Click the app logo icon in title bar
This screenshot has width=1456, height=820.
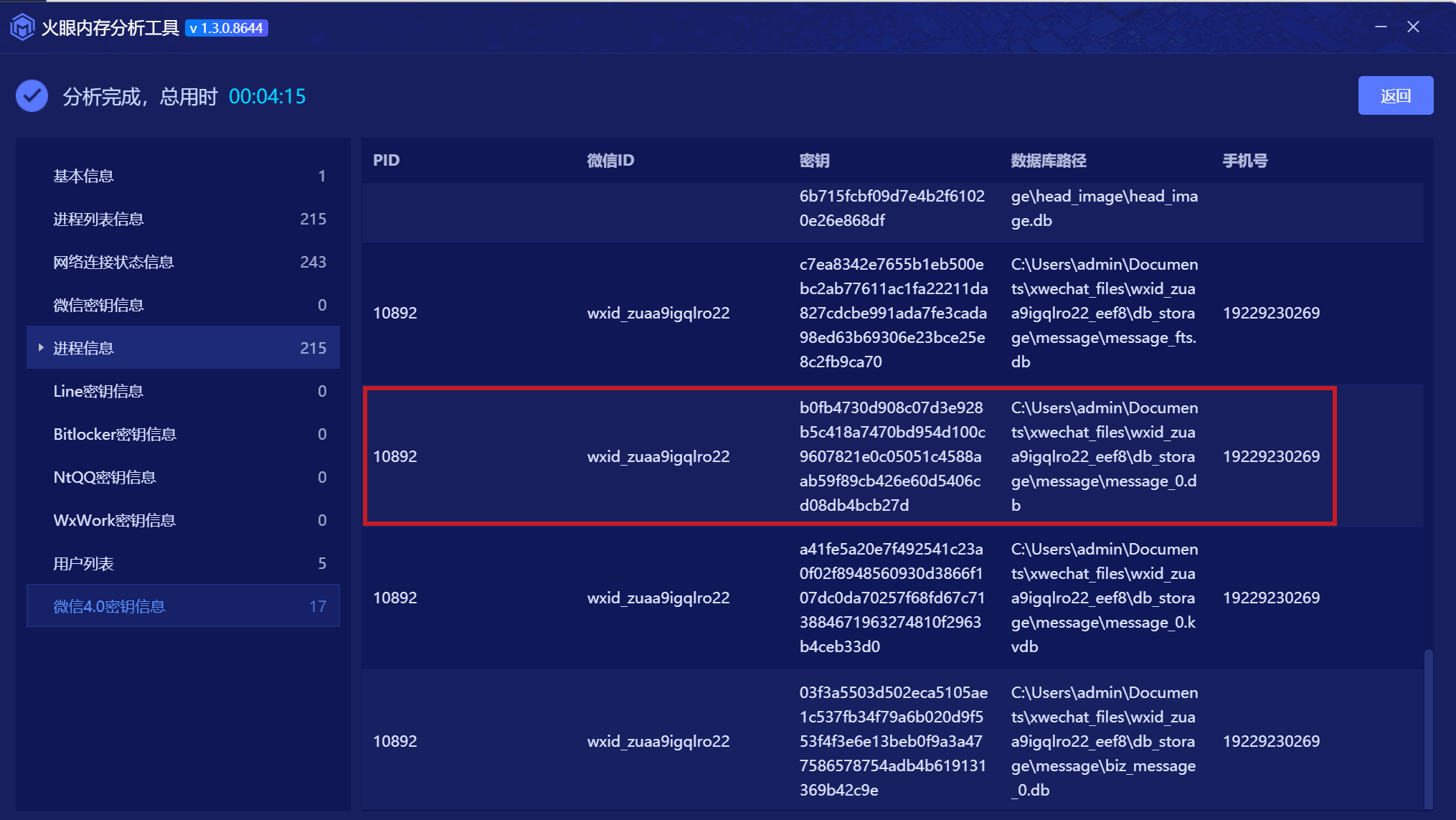coord(22,27)
